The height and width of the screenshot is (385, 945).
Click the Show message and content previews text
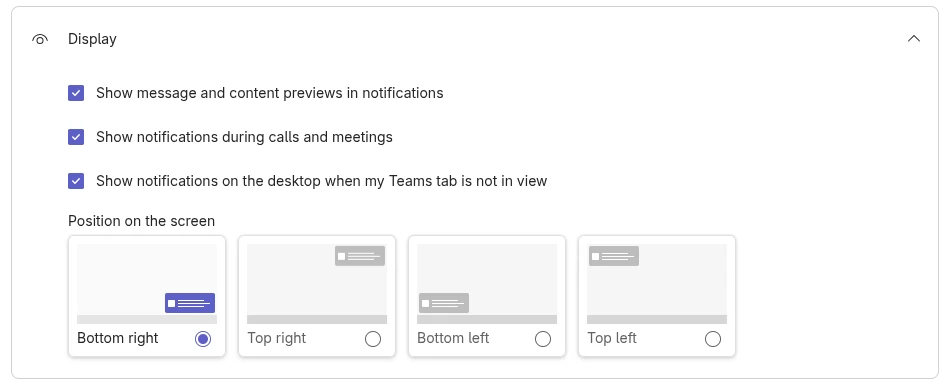tap(269, 93)
